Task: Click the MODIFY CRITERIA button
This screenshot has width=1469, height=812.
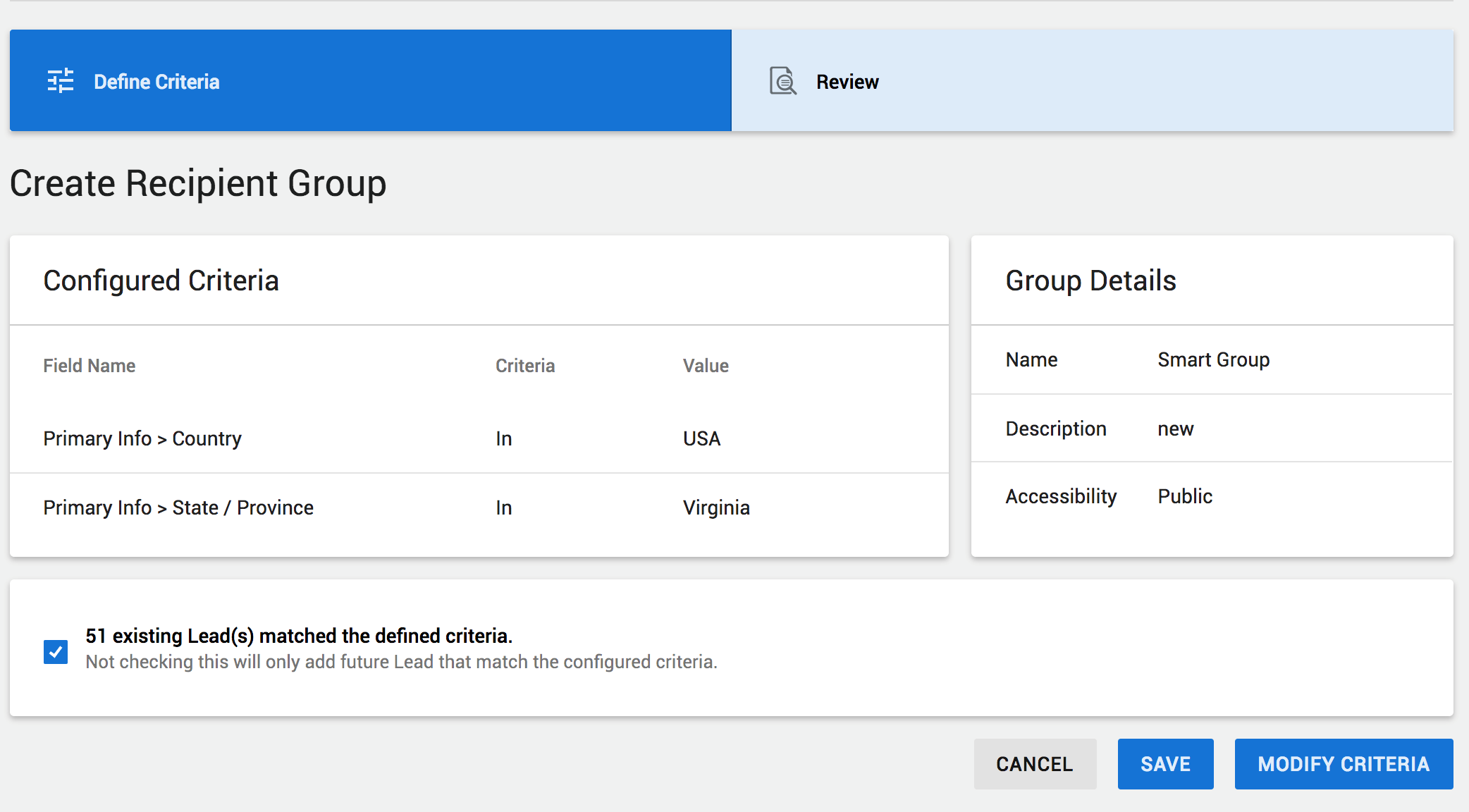Action: (1344, 764)
